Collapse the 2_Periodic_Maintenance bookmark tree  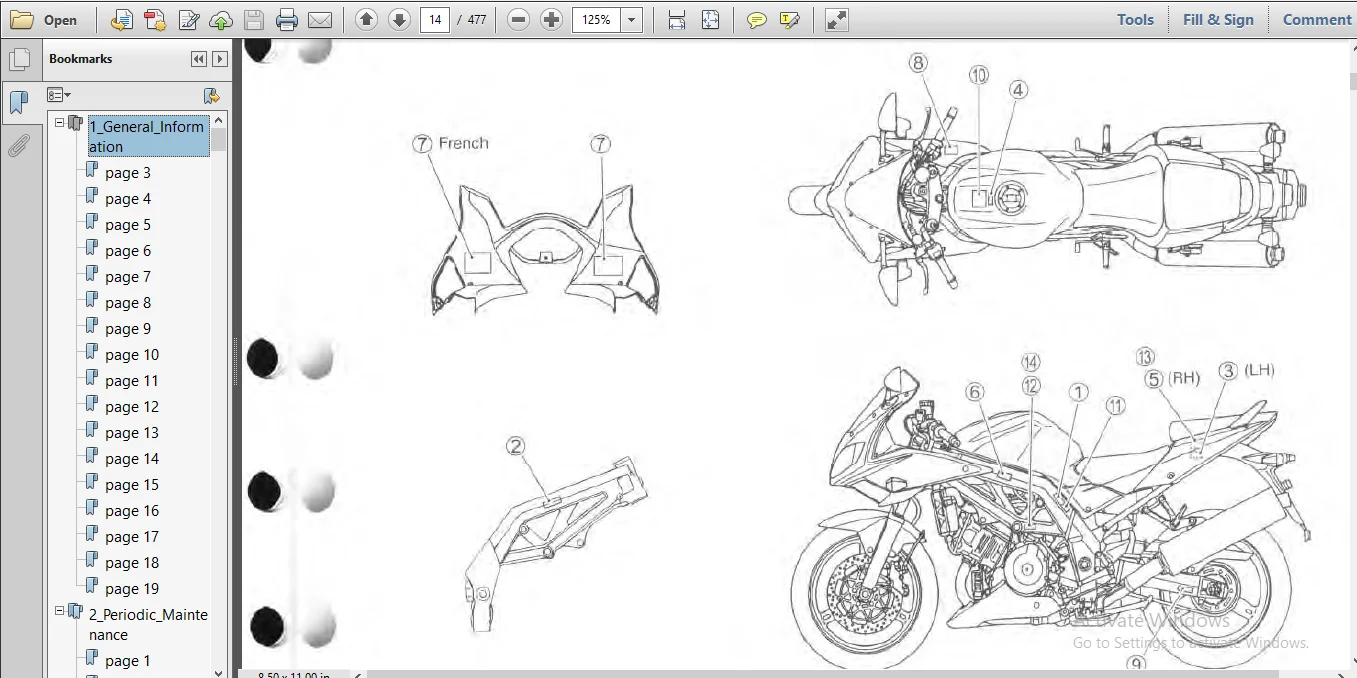click(x=60, y=611)
